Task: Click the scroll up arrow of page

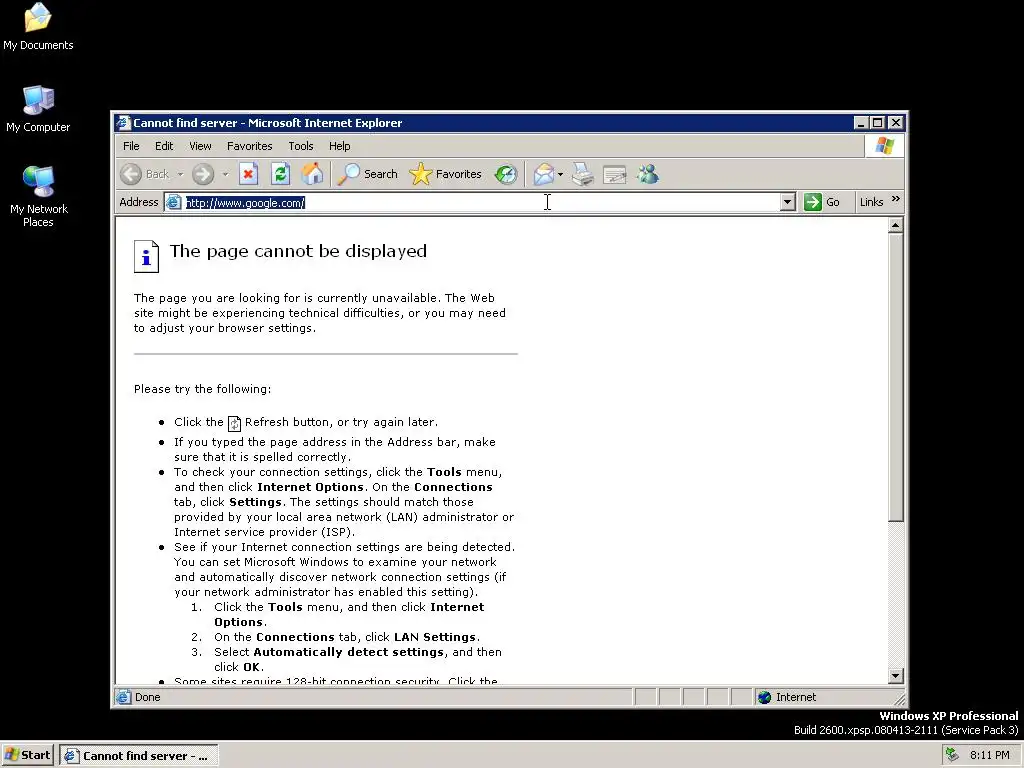Action: coord(895,226)
